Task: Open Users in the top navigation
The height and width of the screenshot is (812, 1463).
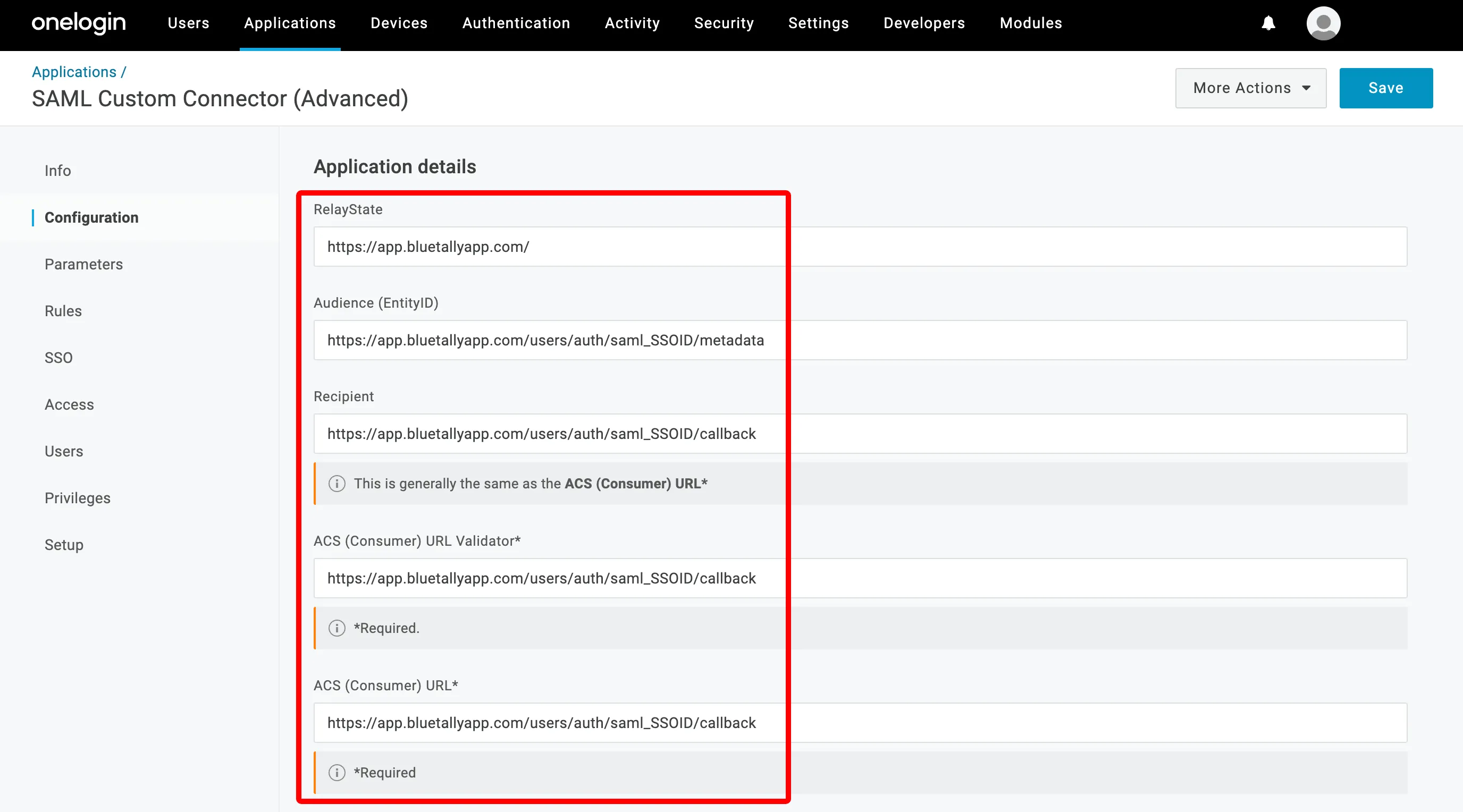Action: click(189, 23)
